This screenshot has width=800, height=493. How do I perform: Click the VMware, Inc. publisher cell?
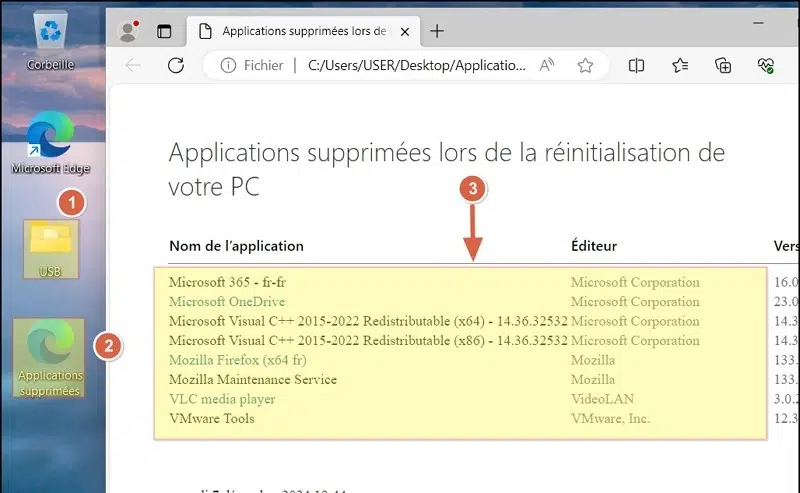[x=610, y=418]
